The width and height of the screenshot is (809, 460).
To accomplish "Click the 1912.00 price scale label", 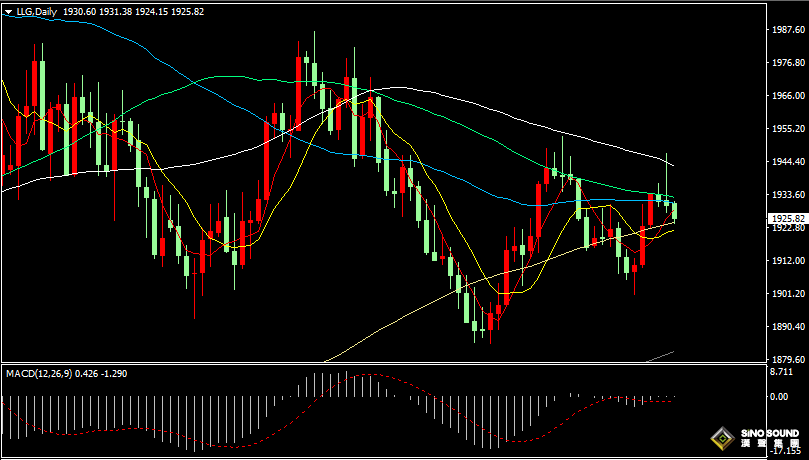I will click(788, 261).
